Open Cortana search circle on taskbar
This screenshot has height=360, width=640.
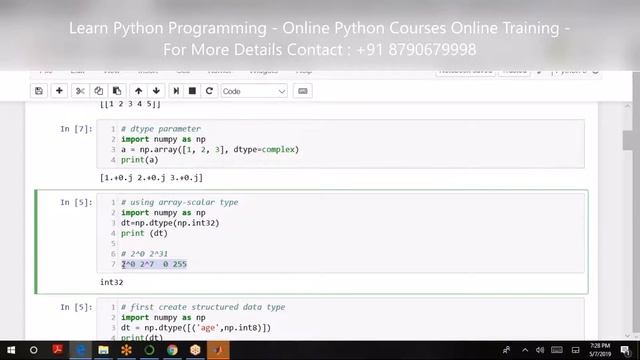click(x=33, y=350)
